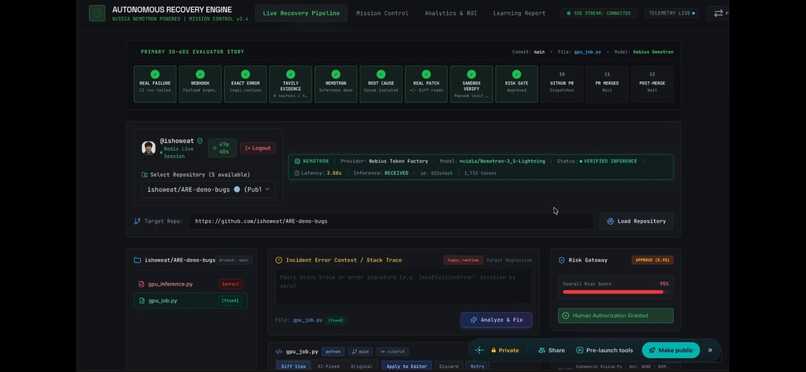This screenshot has width=806, height=372.
Task: Click the Load Repository button
Action: point(636,221)
